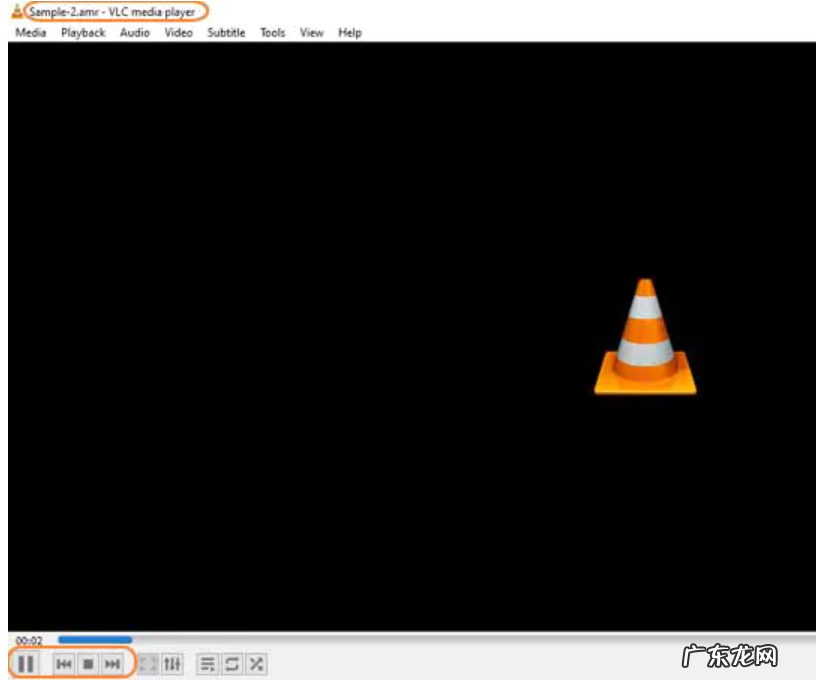Screen dimensions: 816x685
Task: Skip to next media track
Action: click(x=112, y=664)
